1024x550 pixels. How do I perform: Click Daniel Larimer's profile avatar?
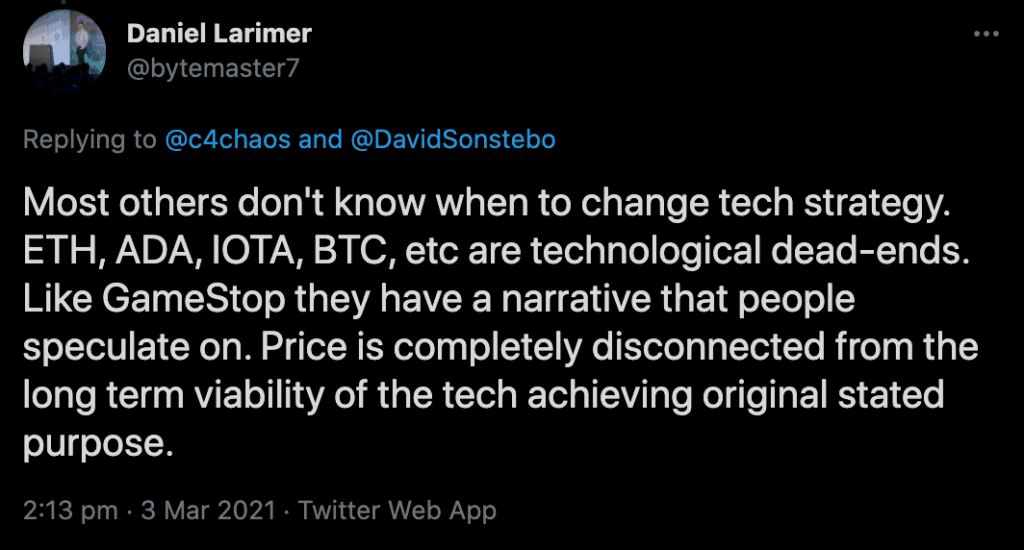tap(64, 49)
